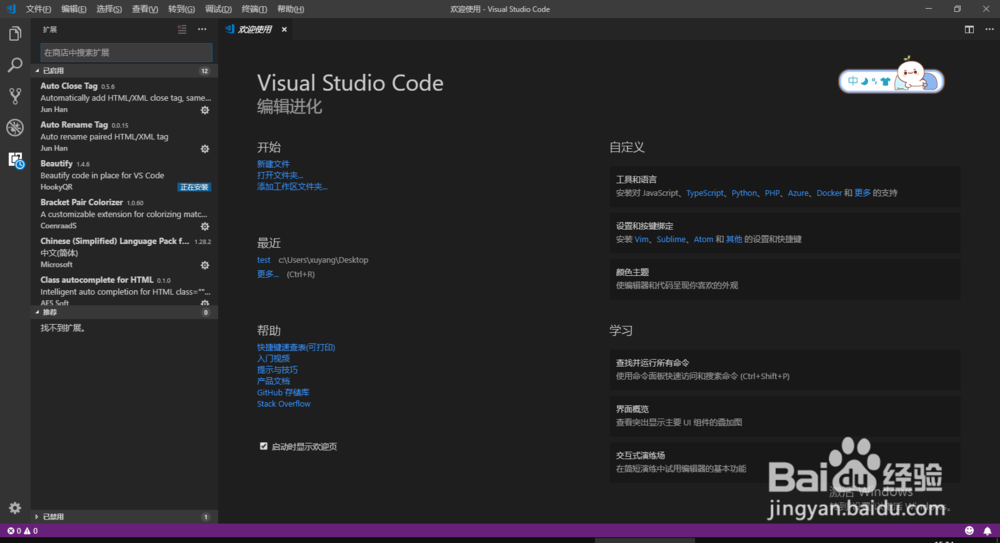Image resolution: width=1000 pixels, height=543 pixels.
Task: Click the Python language link
Action: [x=744, y=193]
